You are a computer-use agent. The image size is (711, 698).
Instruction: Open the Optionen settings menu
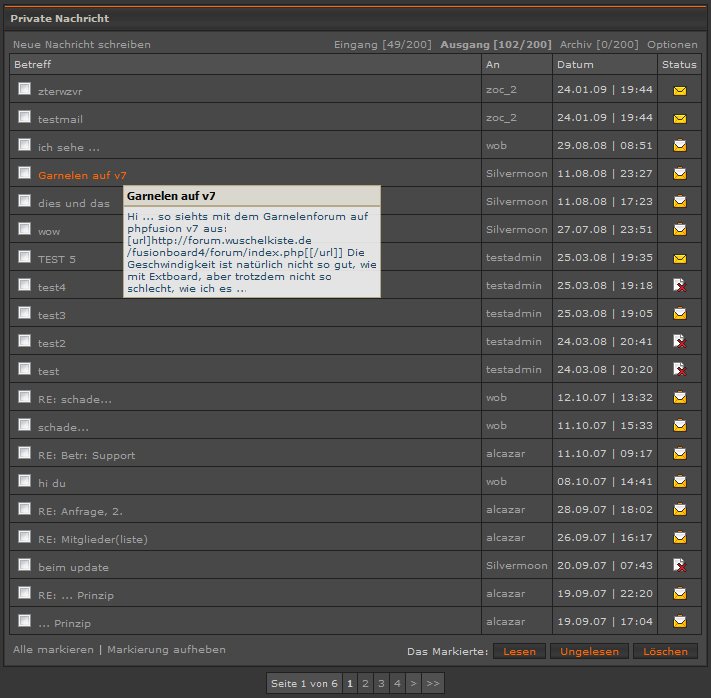coord(672,45)
